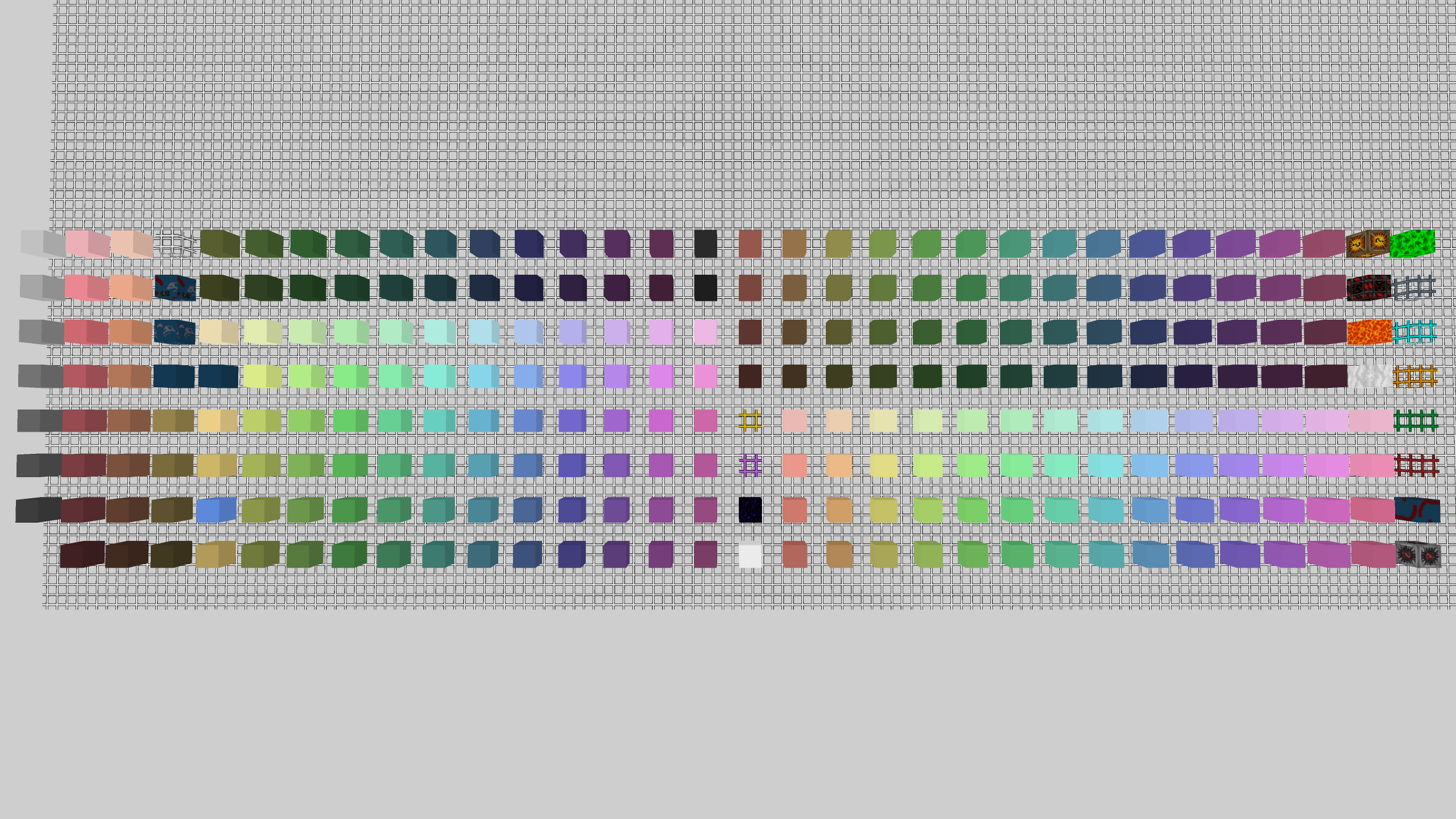Select the solid white block
This screenshot has width=1456, height=819.
(x=750, y=555)
